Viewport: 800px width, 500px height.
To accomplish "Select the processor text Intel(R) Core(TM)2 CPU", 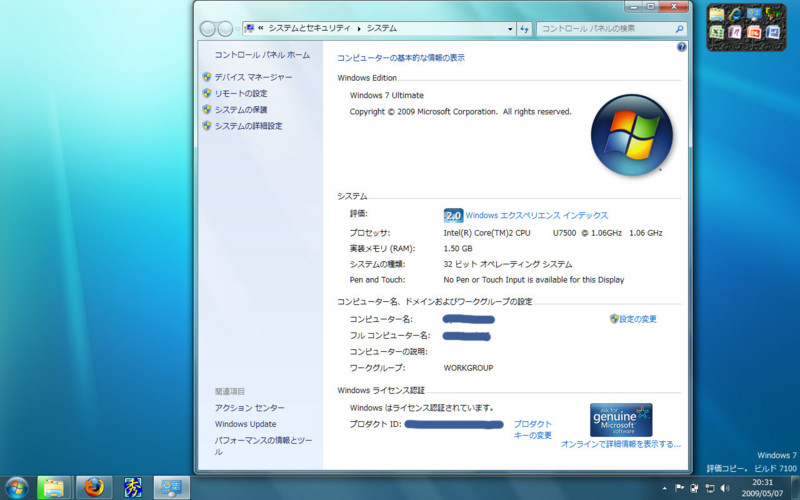I will pos(487,233).
